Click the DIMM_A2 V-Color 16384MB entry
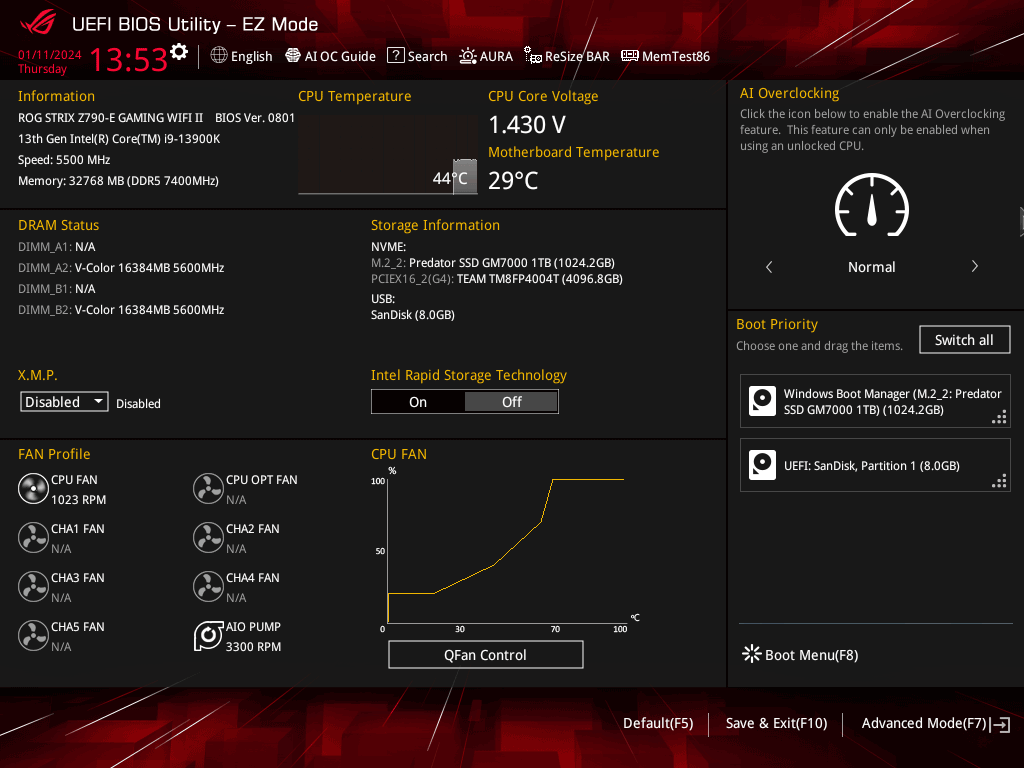 pos(121,268)
